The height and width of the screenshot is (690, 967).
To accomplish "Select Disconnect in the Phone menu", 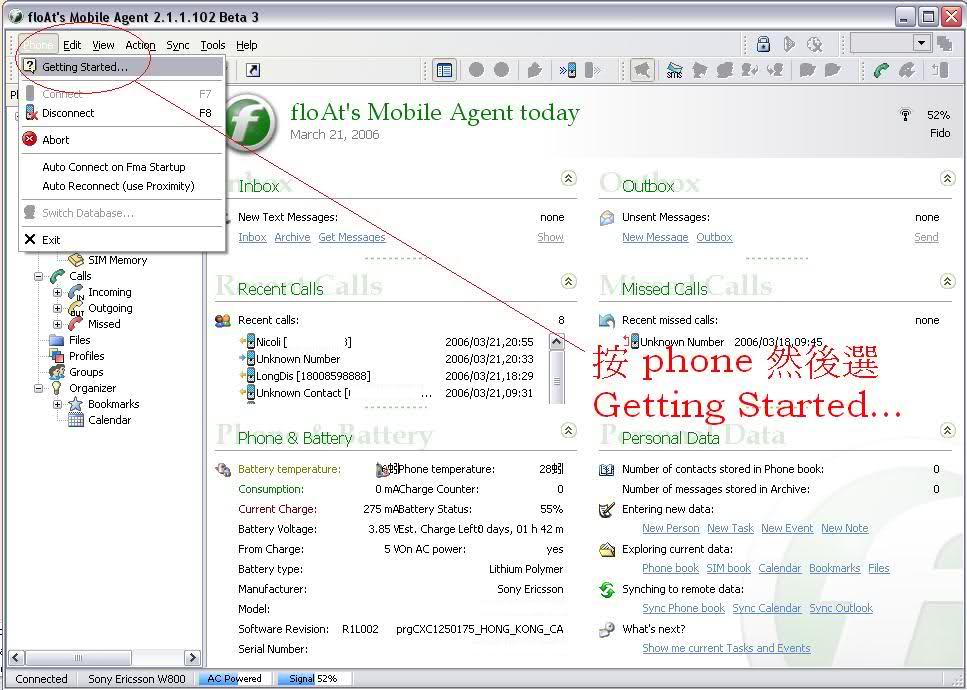I will click(x=121, y=113).
